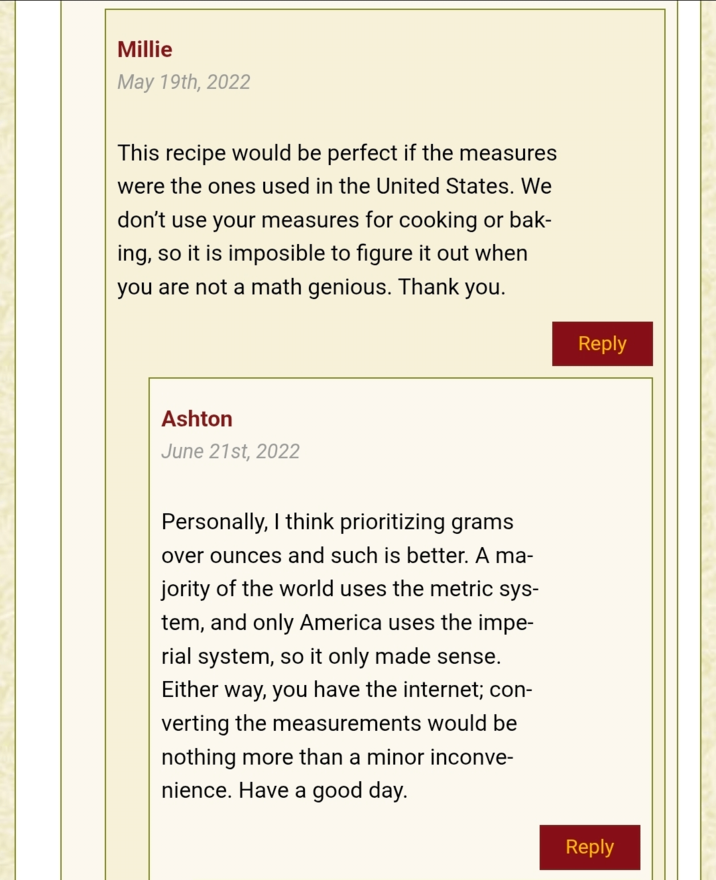The image size is (716, 880).
Task: Click the words 'United States' in Millie's comment
Action: tap(444, 186)
